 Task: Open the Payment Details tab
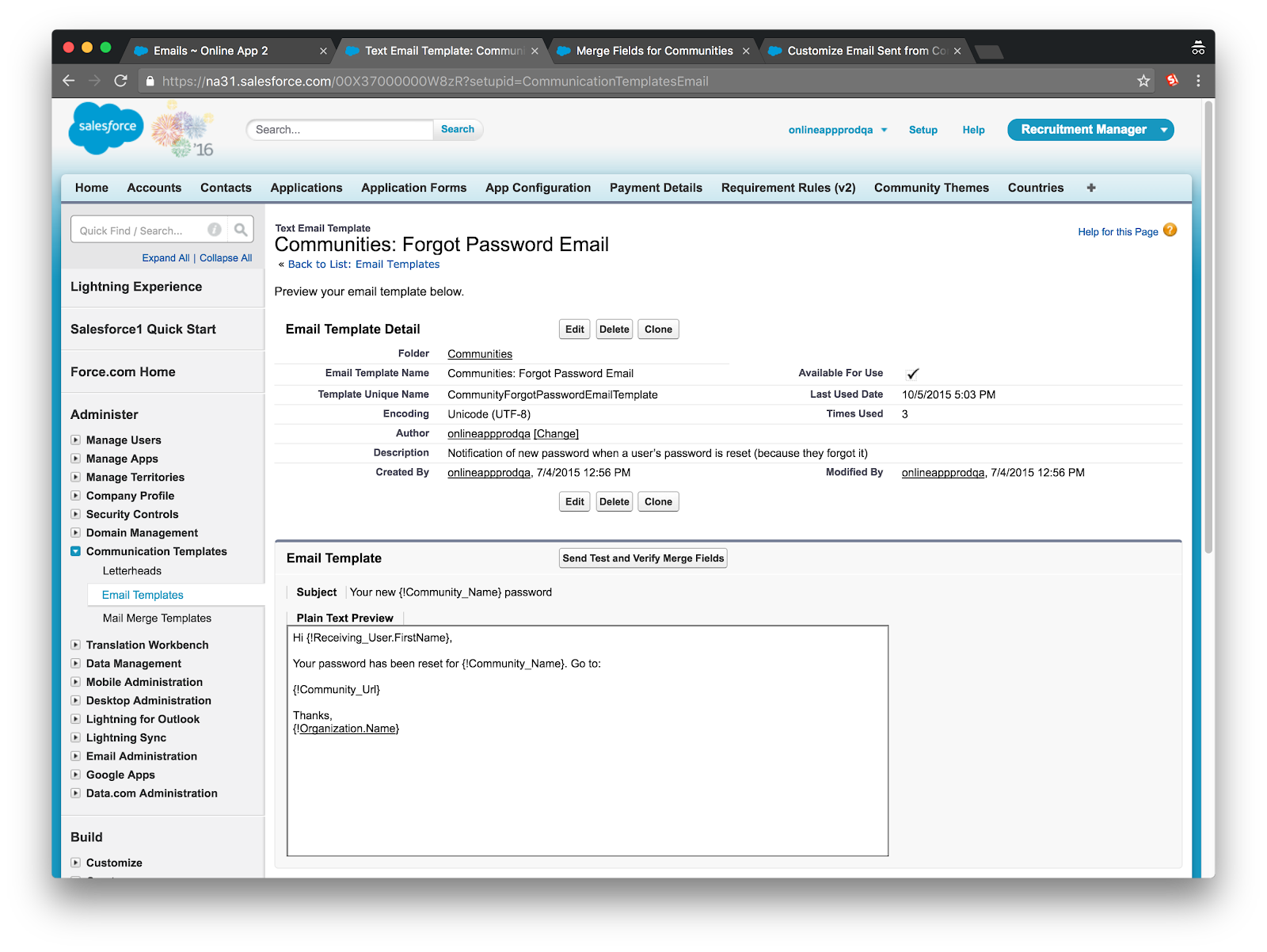pyautogui.click(x=656, y=188)
